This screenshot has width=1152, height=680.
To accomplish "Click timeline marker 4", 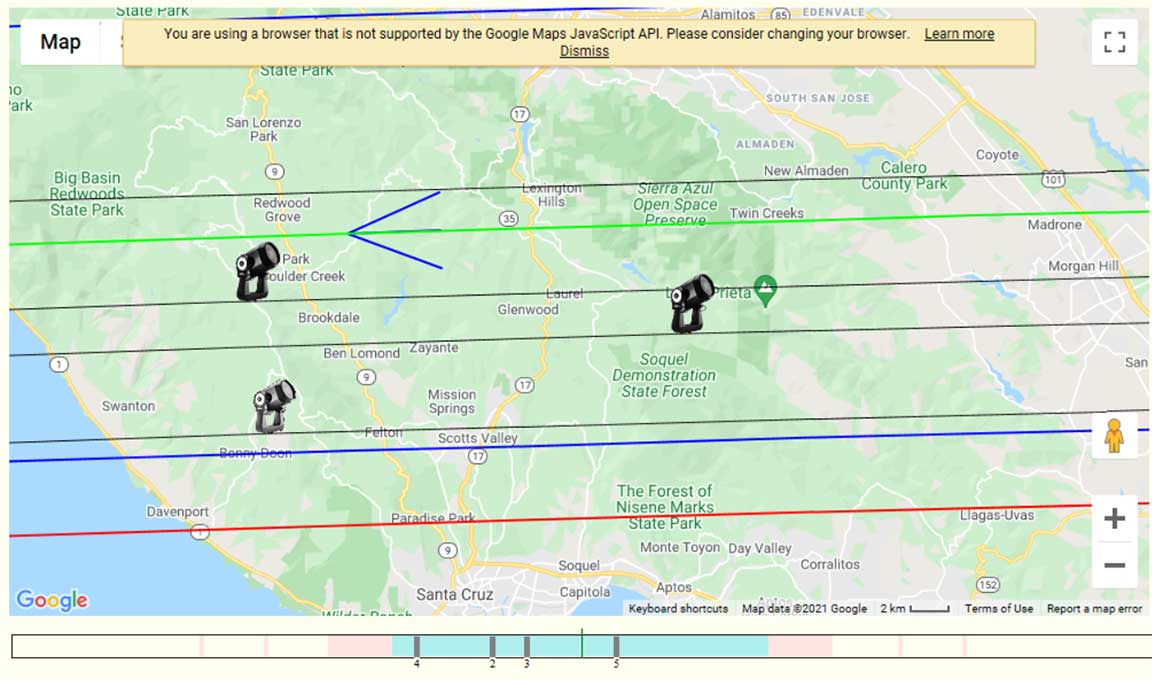I will pos(417,647).
